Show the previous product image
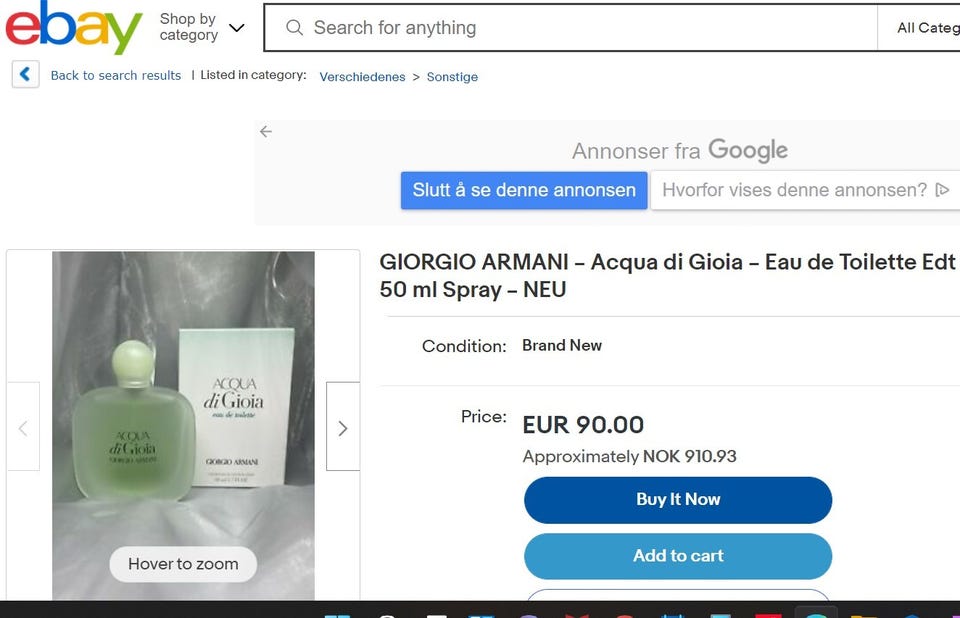960x618 pixels. (23, 428)
